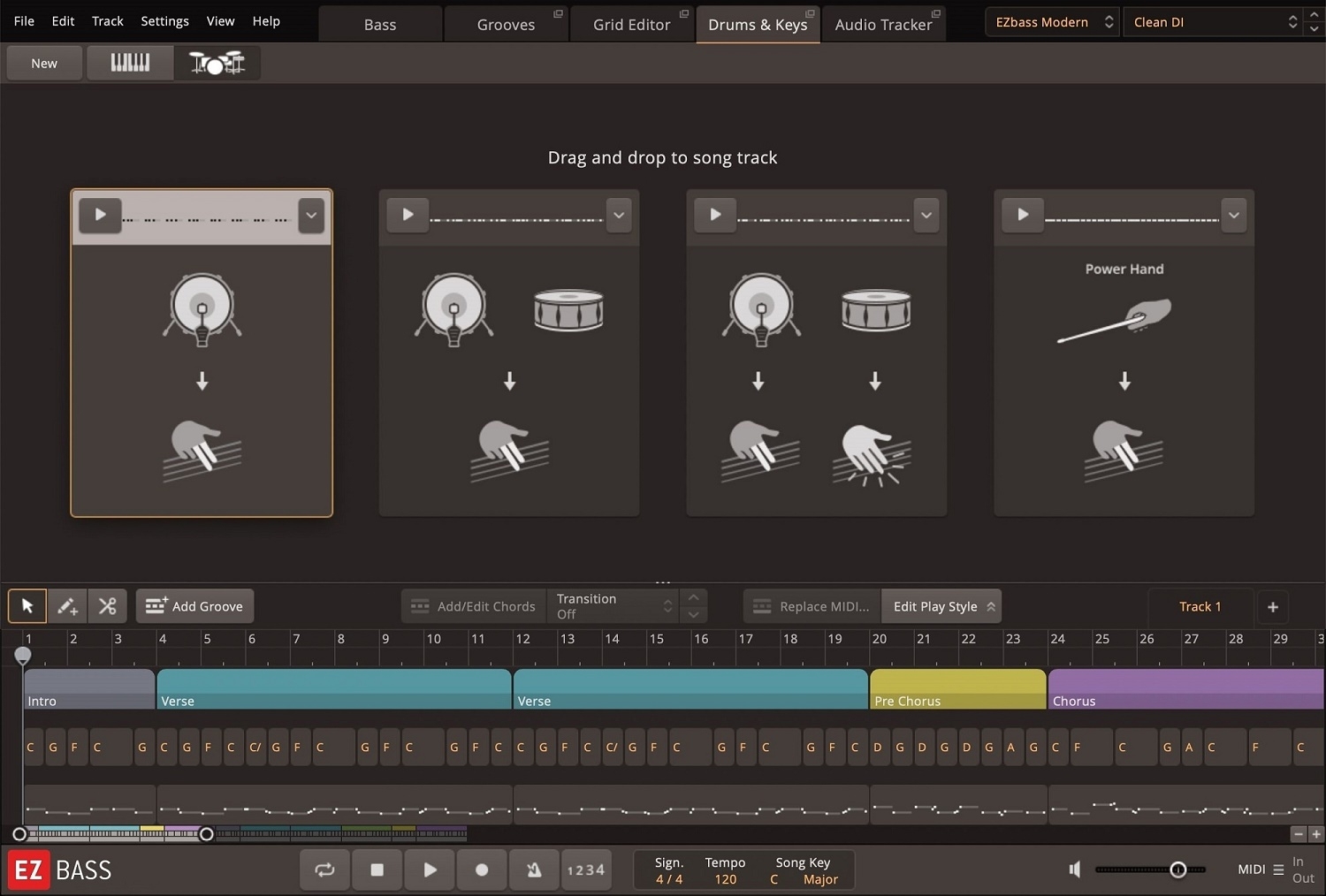Click the drumstick Power Hand icon
Viewport: 1326px width, 896px height.
[1116, 321]
